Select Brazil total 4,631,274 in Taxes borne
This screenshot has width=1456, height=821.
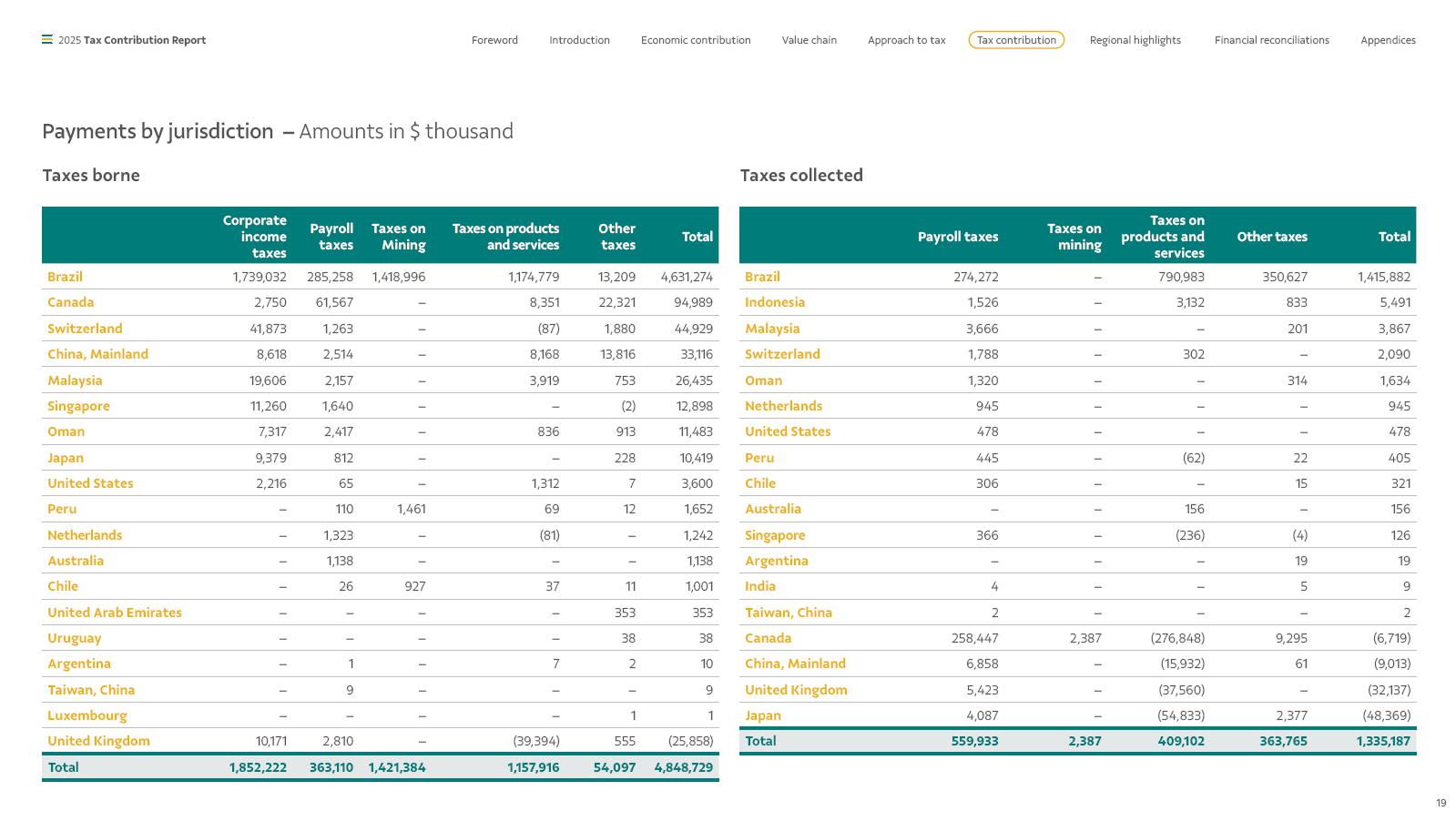coord(687,277)
